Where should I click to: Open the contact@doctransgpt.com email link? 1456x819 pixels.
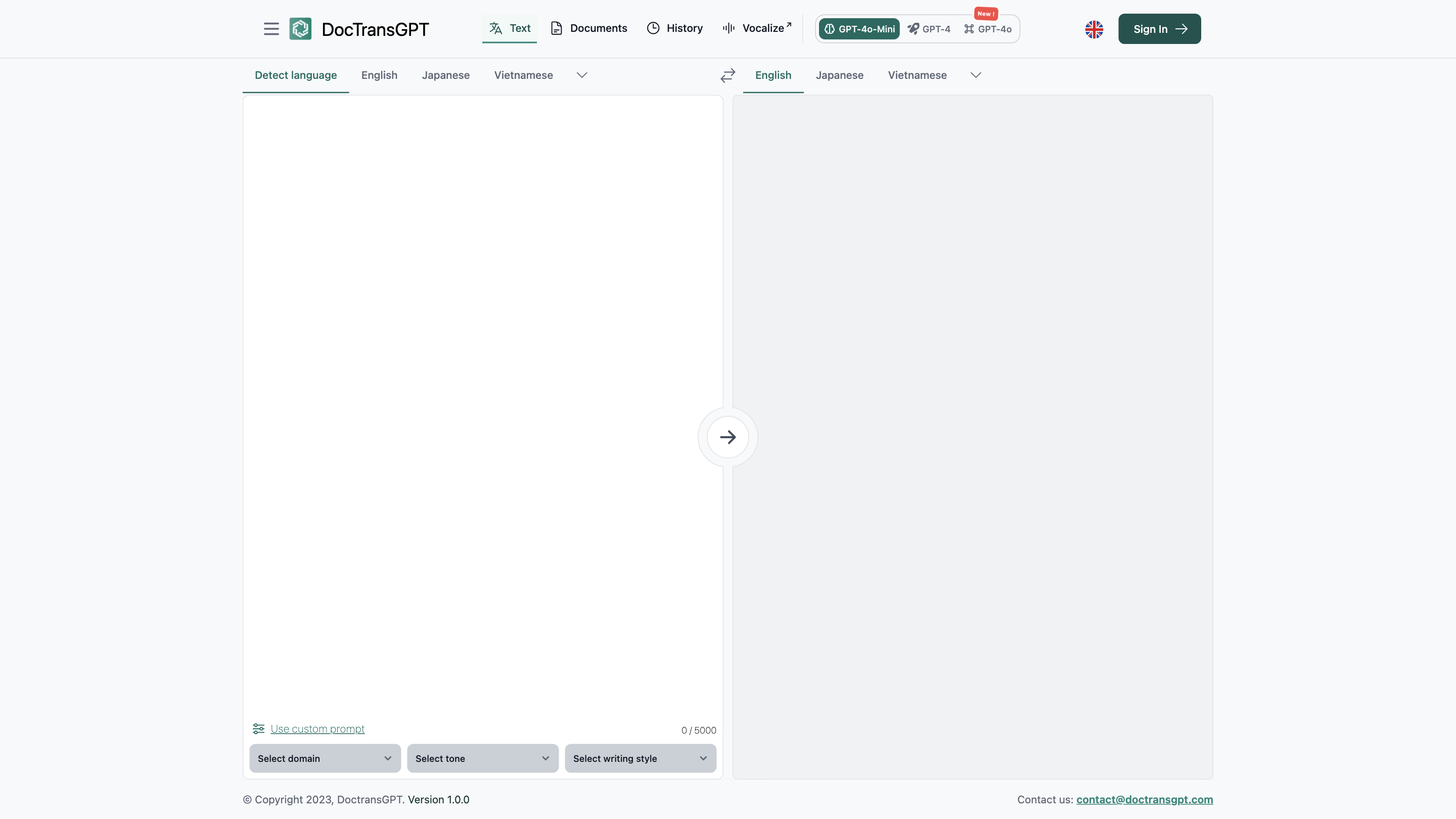(x=1144, y=799)
